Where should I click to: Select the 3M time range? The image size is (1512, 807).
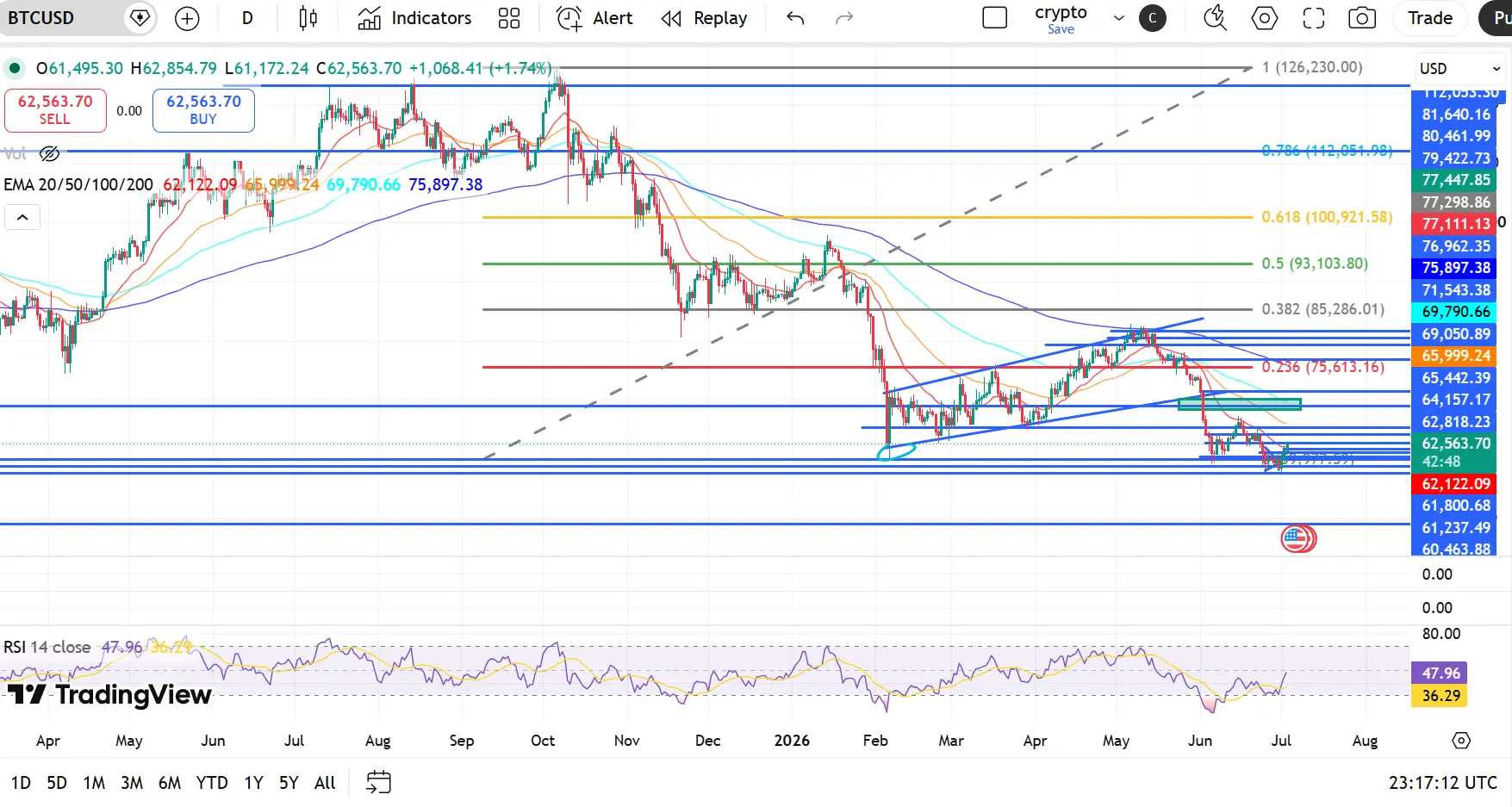click(132, 783)
